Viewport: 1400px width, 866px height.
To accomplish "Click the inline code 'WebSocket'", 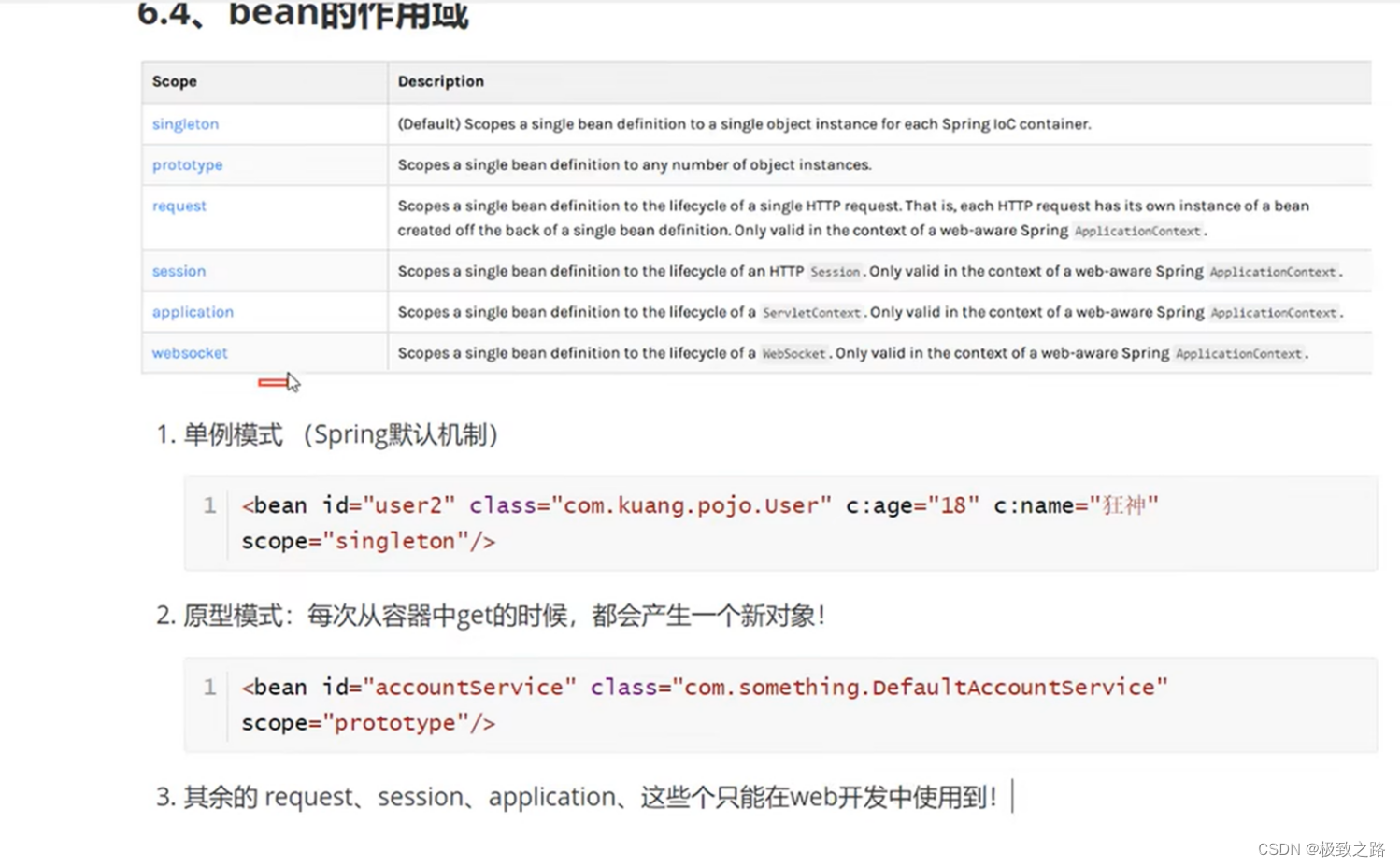I will (x=793, y=354).
